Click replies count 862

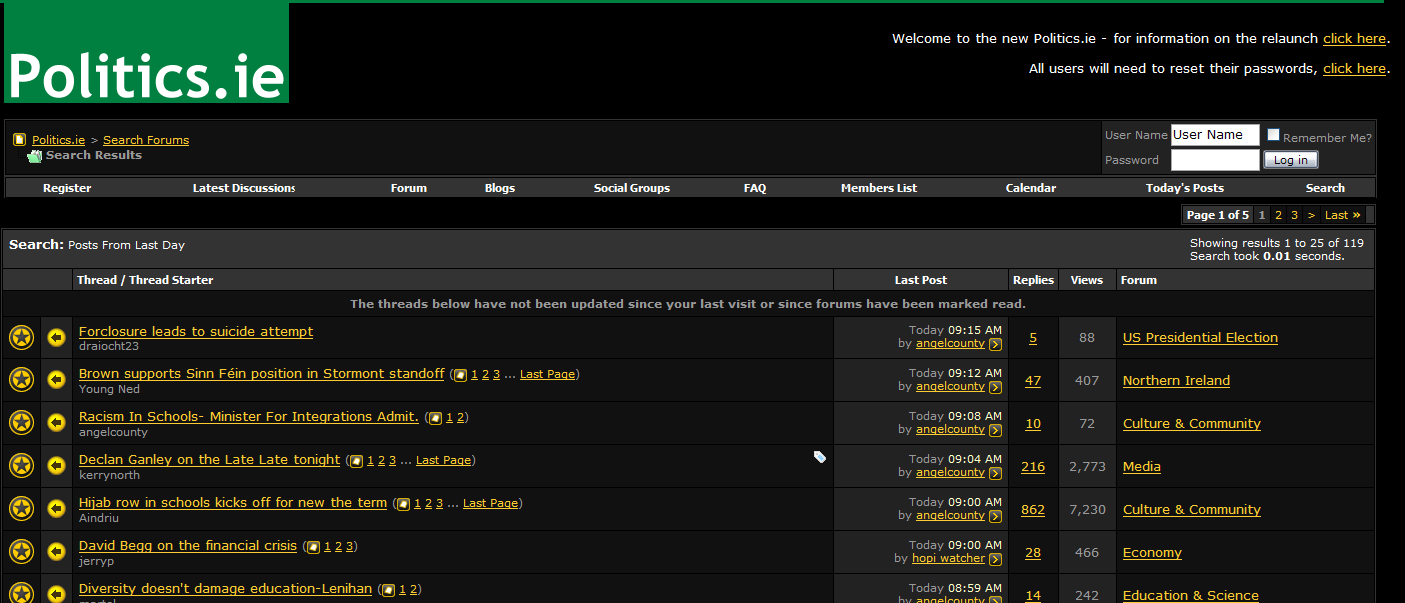point(1033,510)
